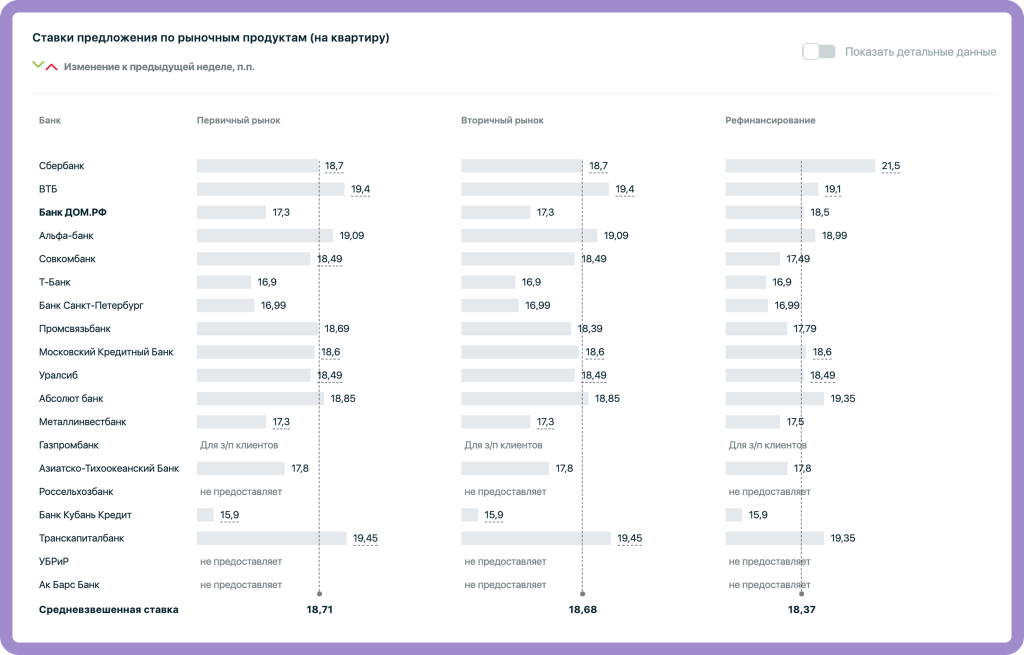1024x655 pixels.
Task: Click the Сбербанк refinancing rate 21,5
Action: point(890,166)
